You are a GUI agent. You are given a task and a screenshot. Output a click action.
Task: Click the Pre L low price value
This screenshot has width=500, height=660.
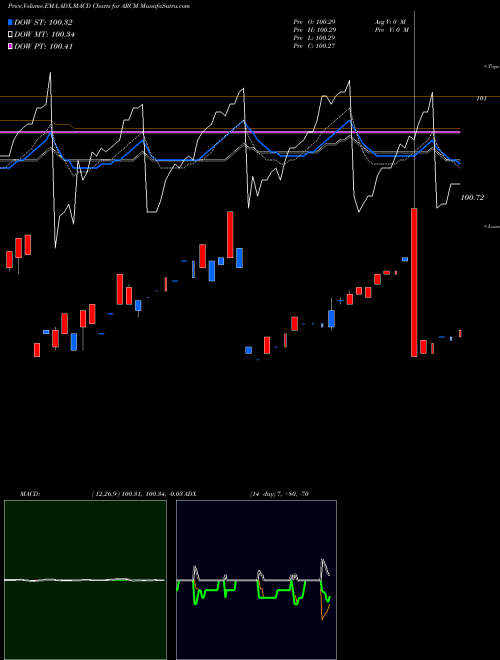(x=314, y=38)
